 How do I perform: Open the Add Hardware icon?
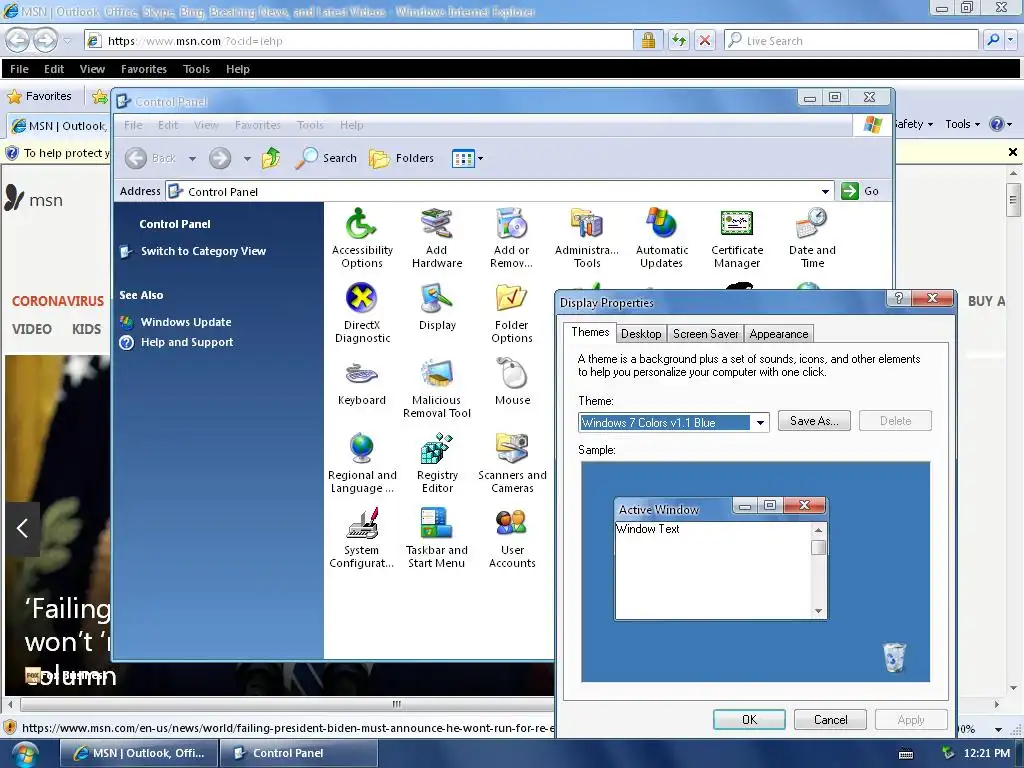[x=437, y=238]
